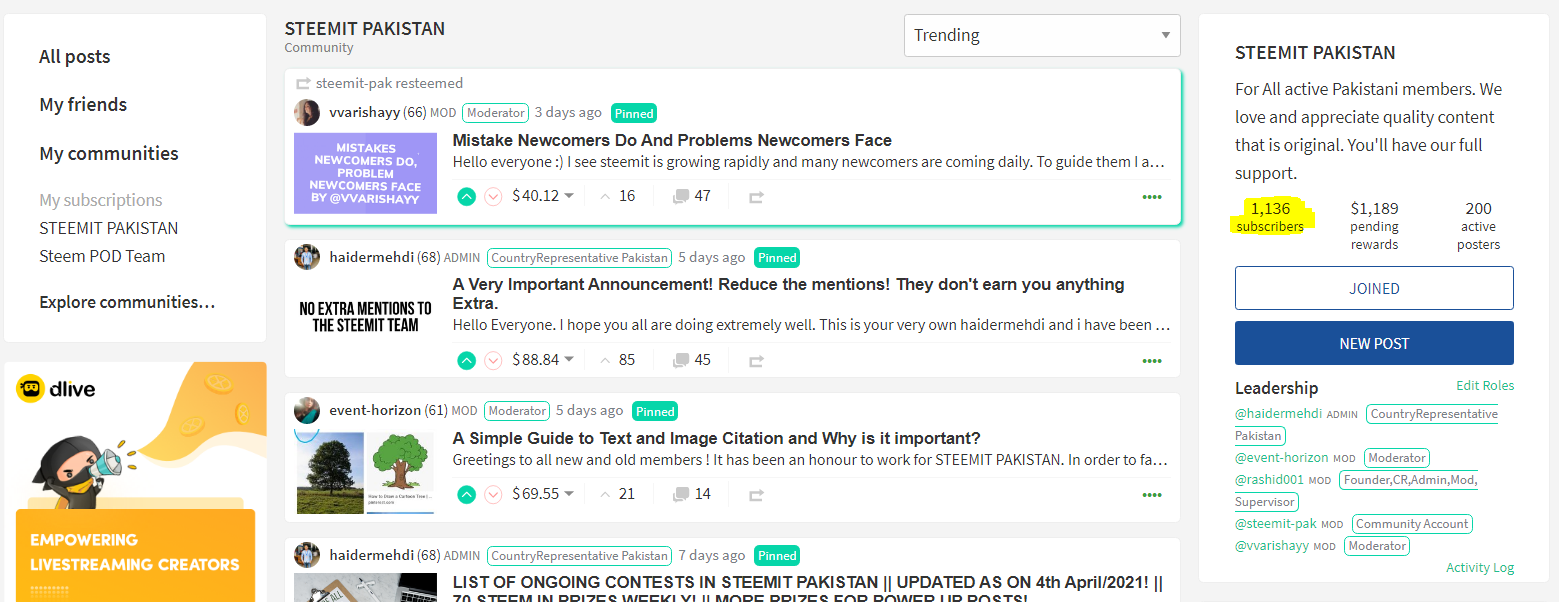Open My friends feed
This screenshot has height=602, width=1559.
(83, 105)
